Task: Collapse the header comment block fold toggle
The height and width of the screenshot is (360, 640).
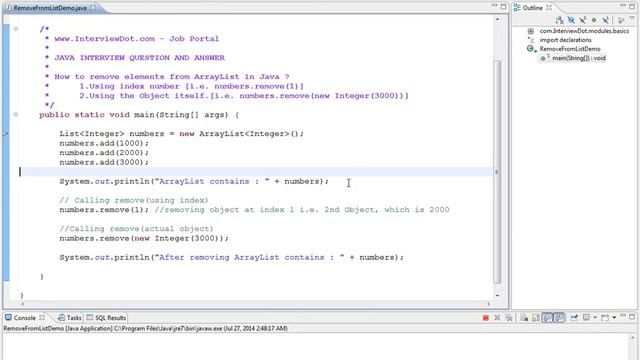Action: tap(16, 29)
